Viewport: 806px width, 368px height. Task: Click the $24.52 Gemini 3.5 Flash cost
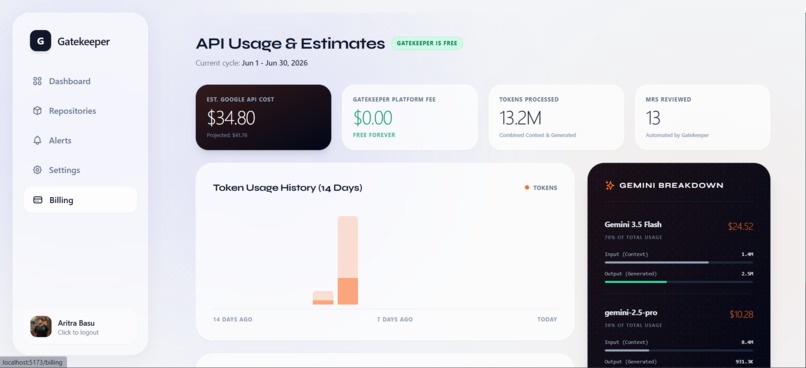tap(740, 226)
